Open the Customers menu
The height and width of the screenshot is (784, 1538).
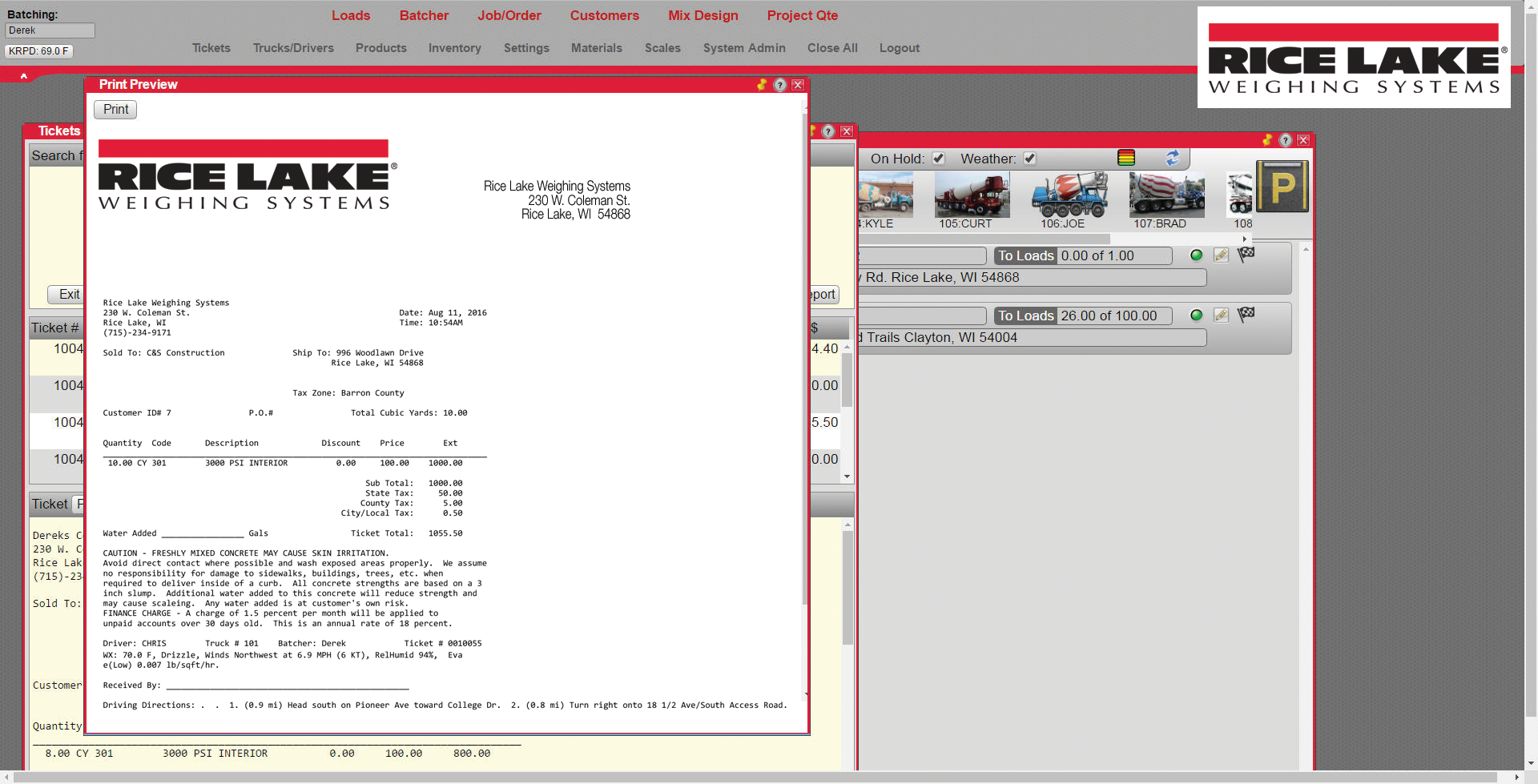click(x=605, y=15)
